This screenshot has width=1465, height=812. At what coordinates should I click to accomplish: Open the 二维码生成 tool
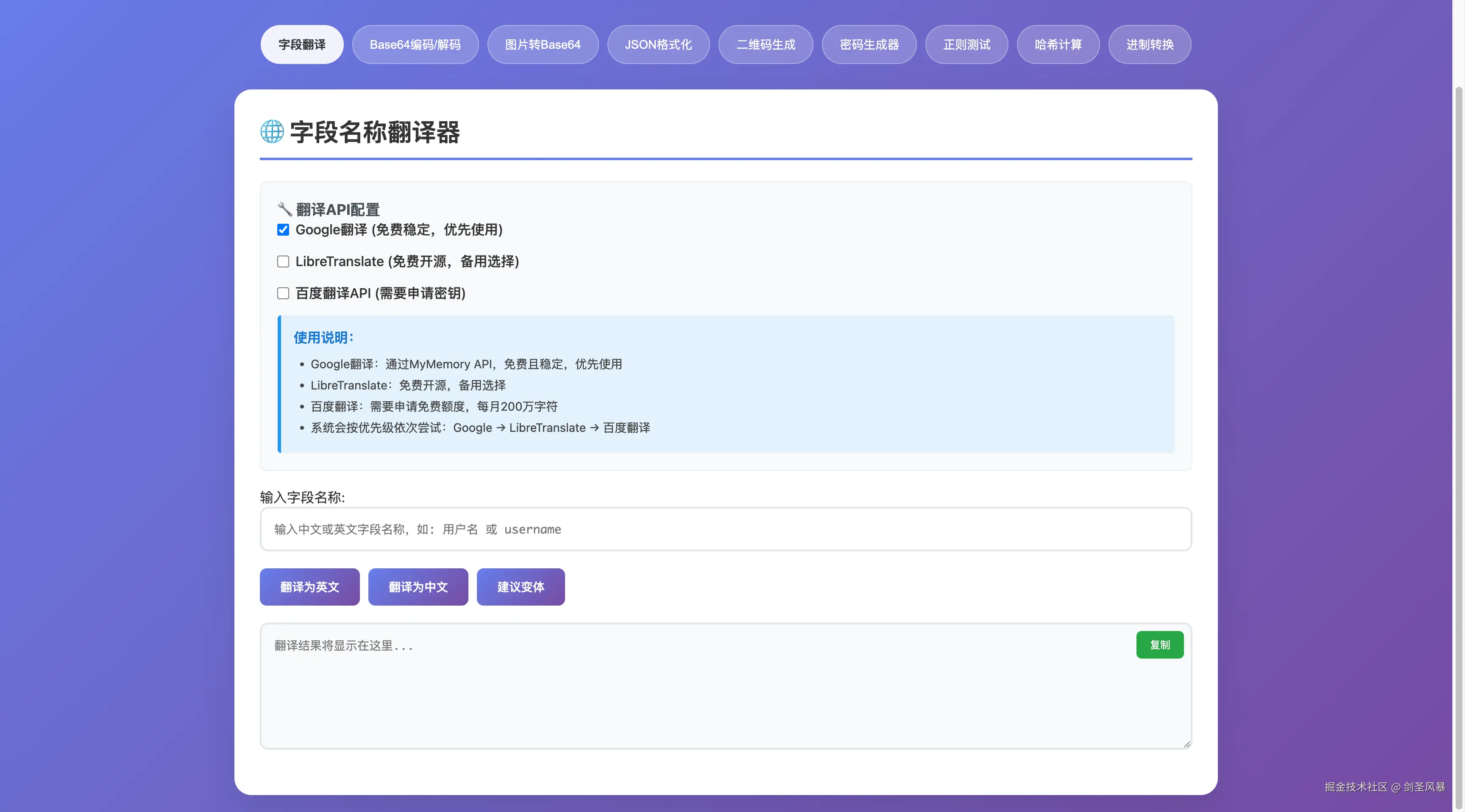766,44
